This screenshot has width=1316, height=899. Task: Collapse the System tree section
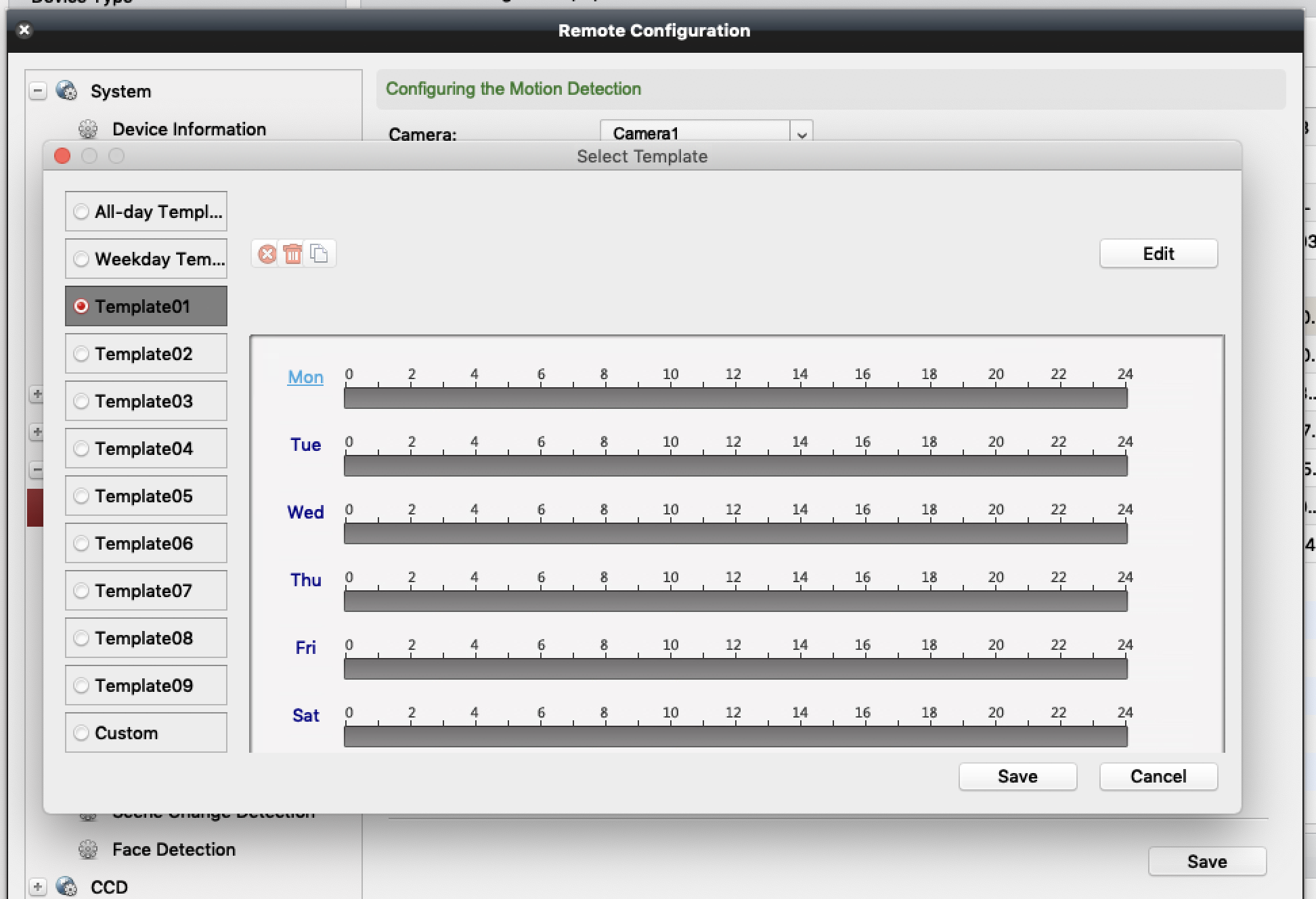pos(37,90)
